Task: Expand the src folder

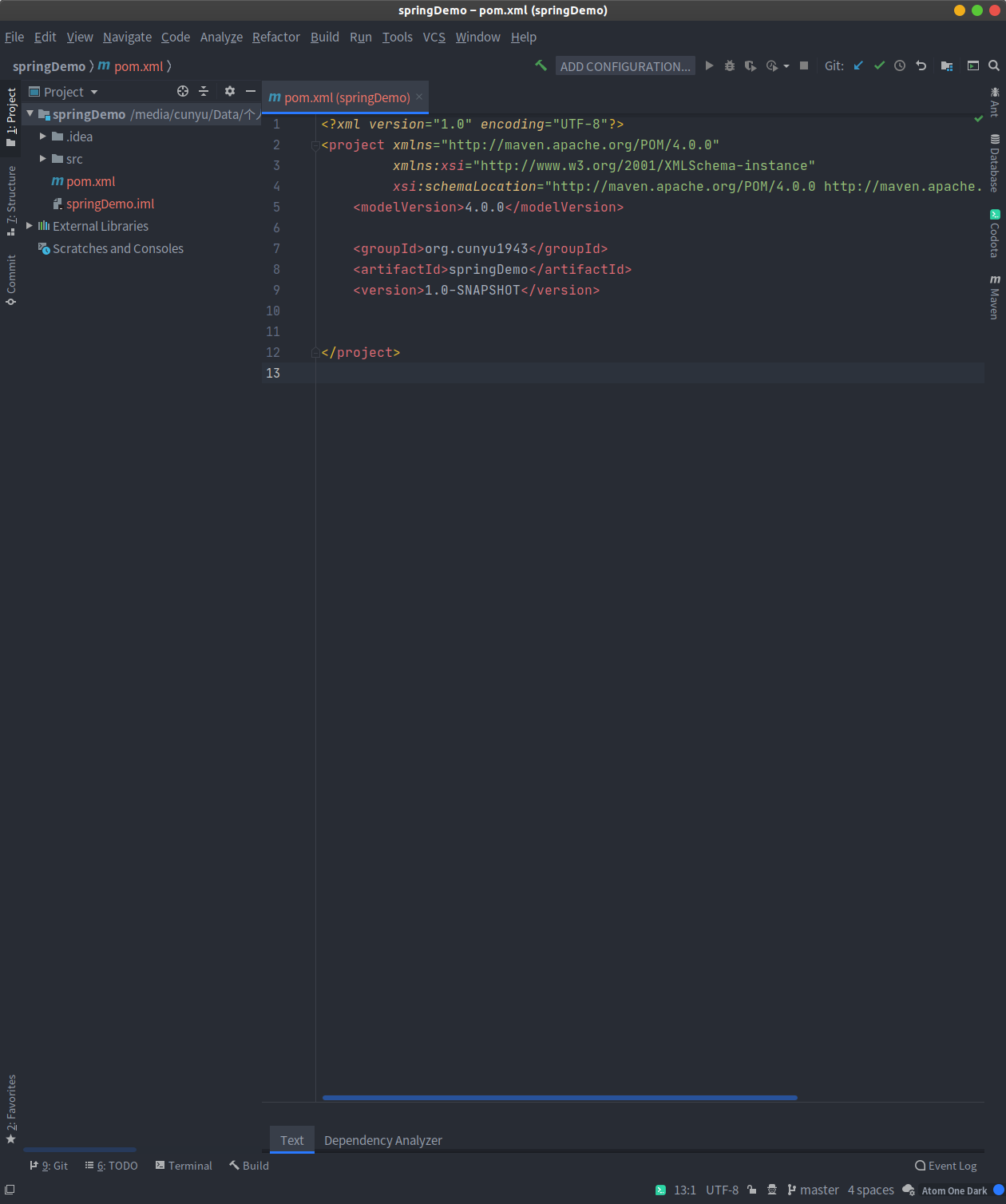Action: click(x=43, y=158)
